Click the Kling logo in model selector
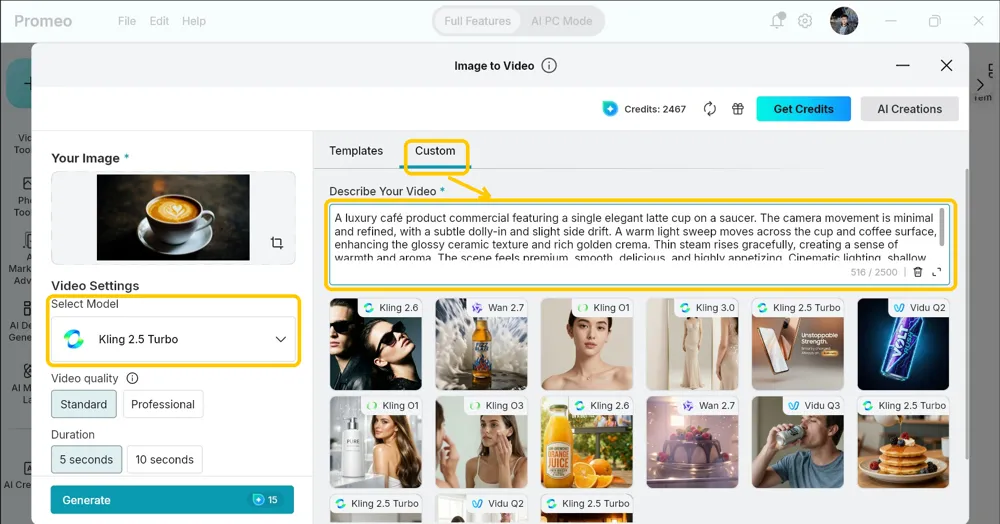The width and height of the screenshot is (1000, 524). 74,339
